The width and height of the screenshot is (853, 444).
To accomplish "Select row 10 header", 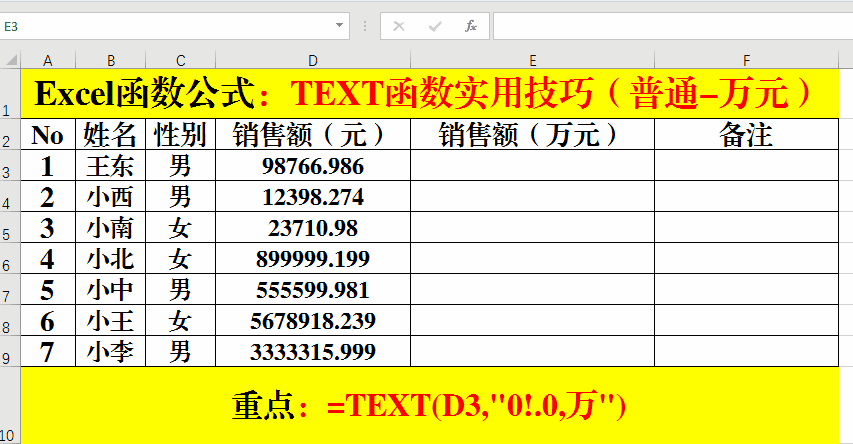I will [x=10, y=405].
